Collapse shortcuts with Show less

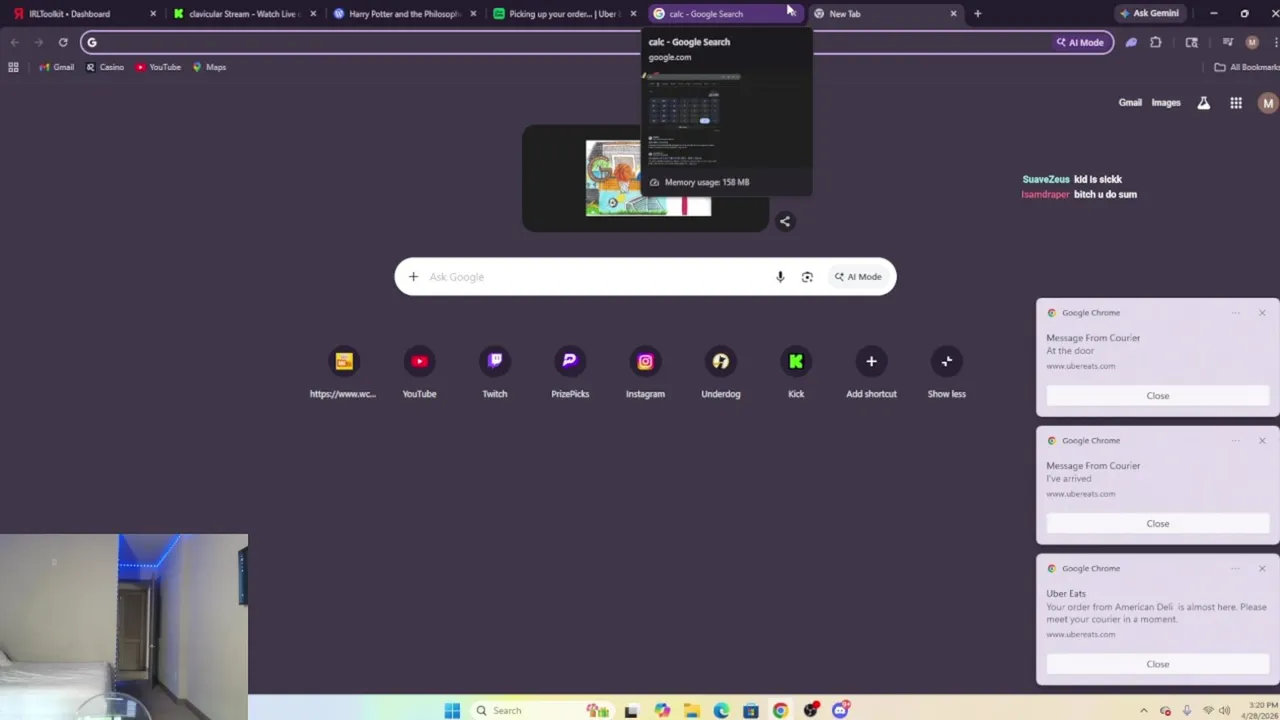coord(946,372)
